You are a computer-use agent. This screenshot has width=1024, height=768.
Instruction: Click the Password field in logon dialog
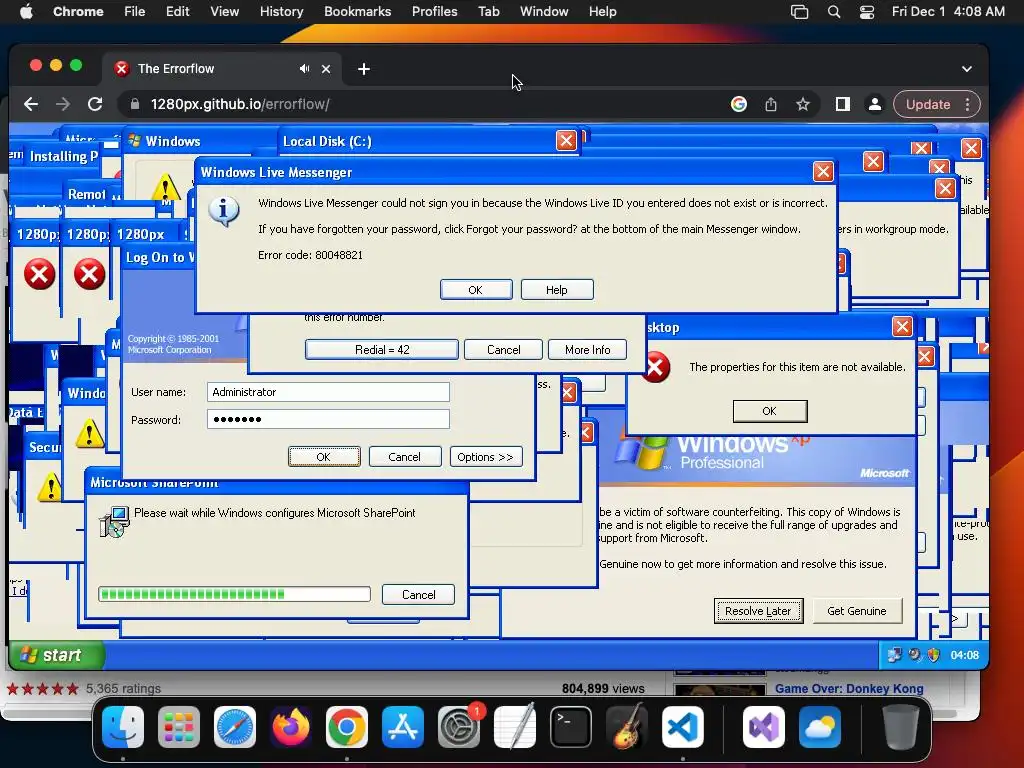click(x=328, y=419)
